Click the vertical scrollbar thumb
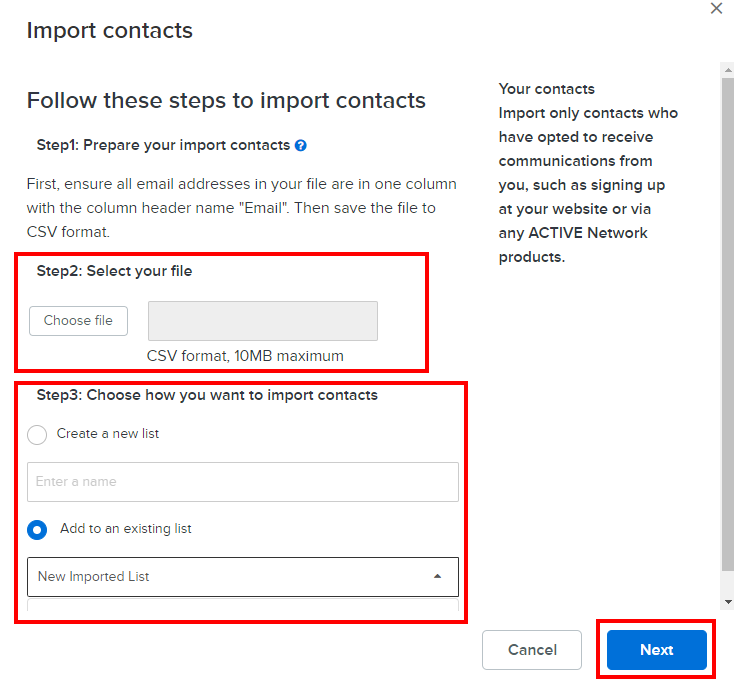Image resolution: width=734 pixels, height=680 pixels. [x=727, y=320]
